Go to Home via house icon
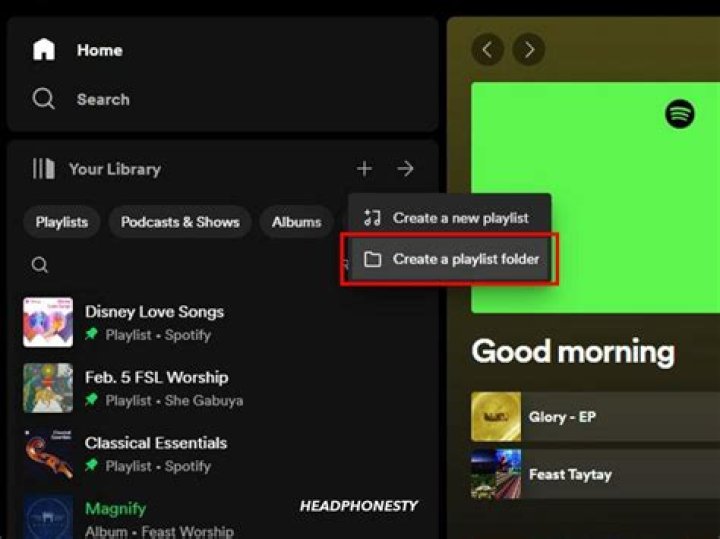Viewport: 720px width, 539px height. coord(44,50)
